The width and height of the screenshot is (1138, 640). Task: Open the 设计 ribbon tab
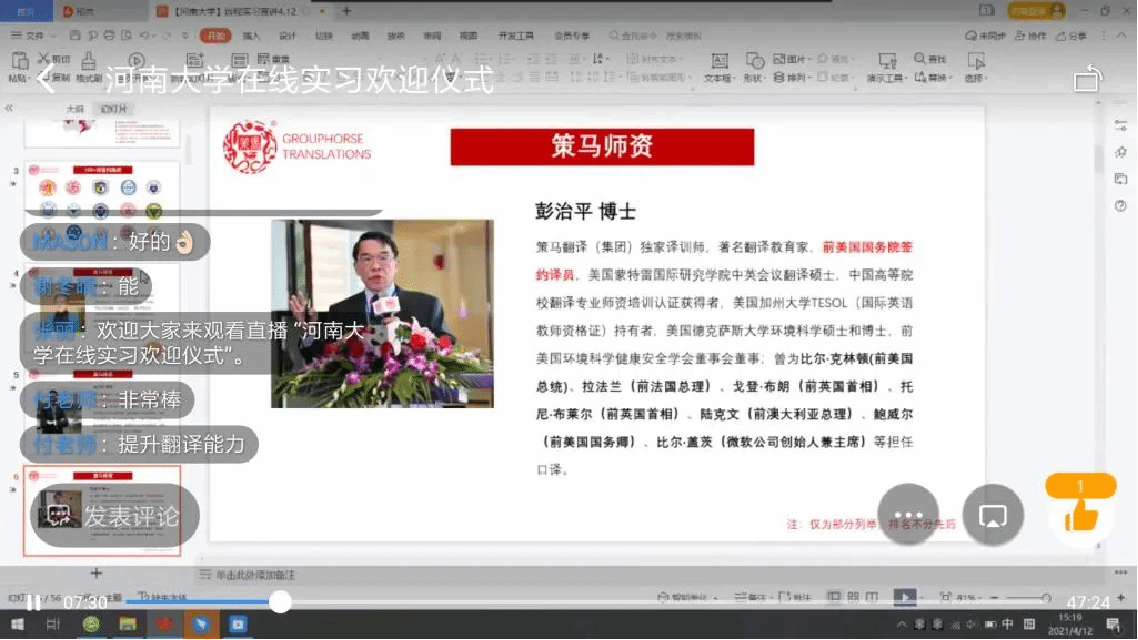click(x=287, y=36)
